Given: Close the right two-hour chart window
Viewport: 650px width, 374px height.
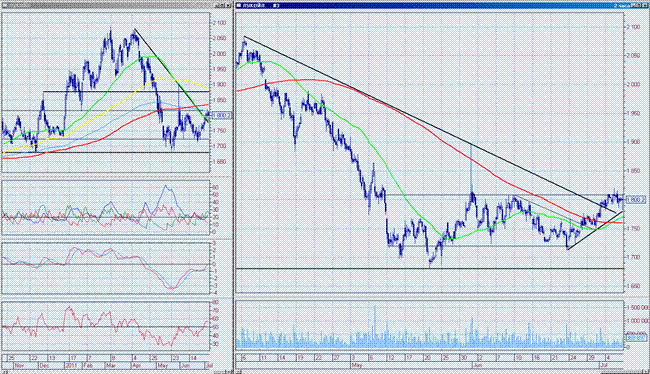Looking at the screenshot, I should [644, 5].
